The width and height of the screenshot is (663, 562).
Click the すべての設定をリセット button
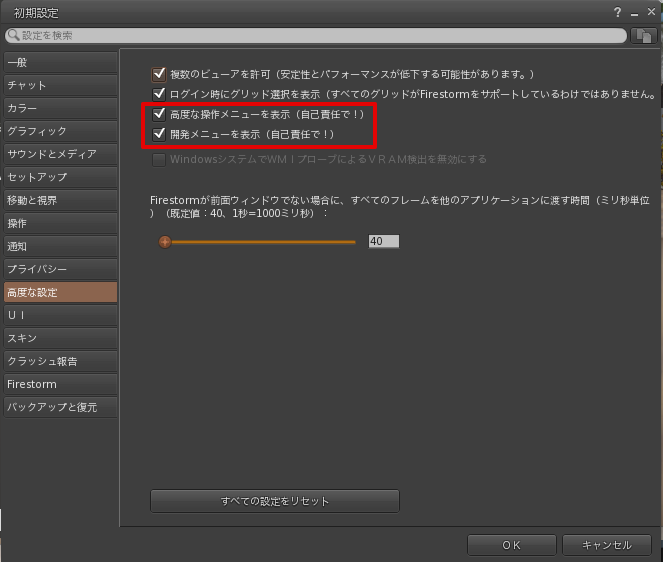275,501
